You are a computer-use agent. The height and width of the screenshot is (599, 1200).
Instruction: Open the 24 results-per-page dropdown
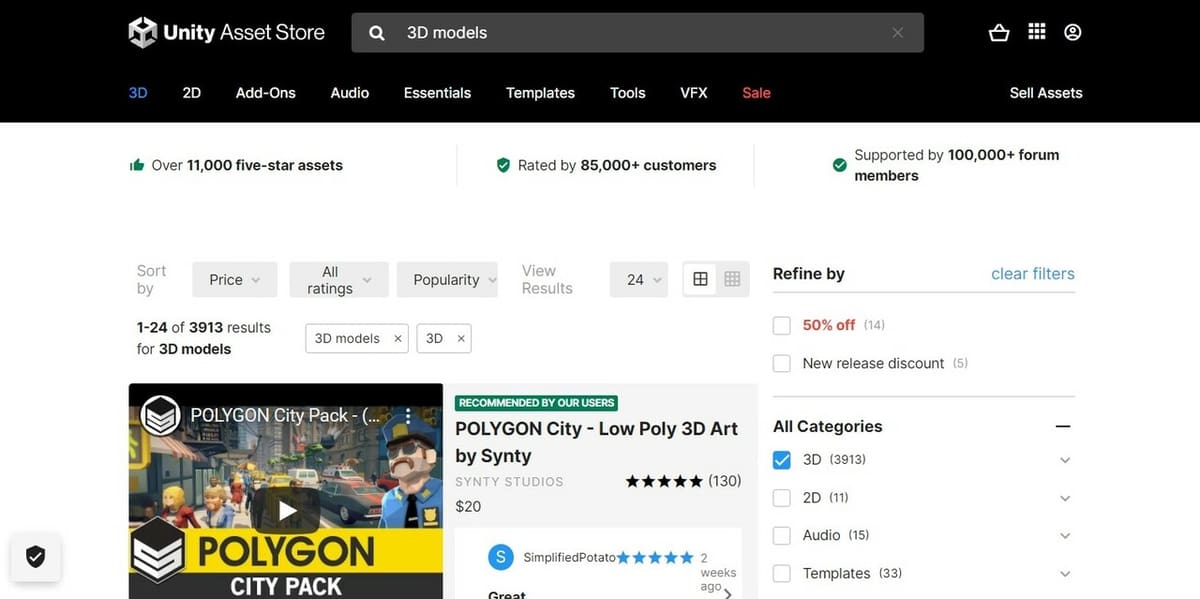639,280
